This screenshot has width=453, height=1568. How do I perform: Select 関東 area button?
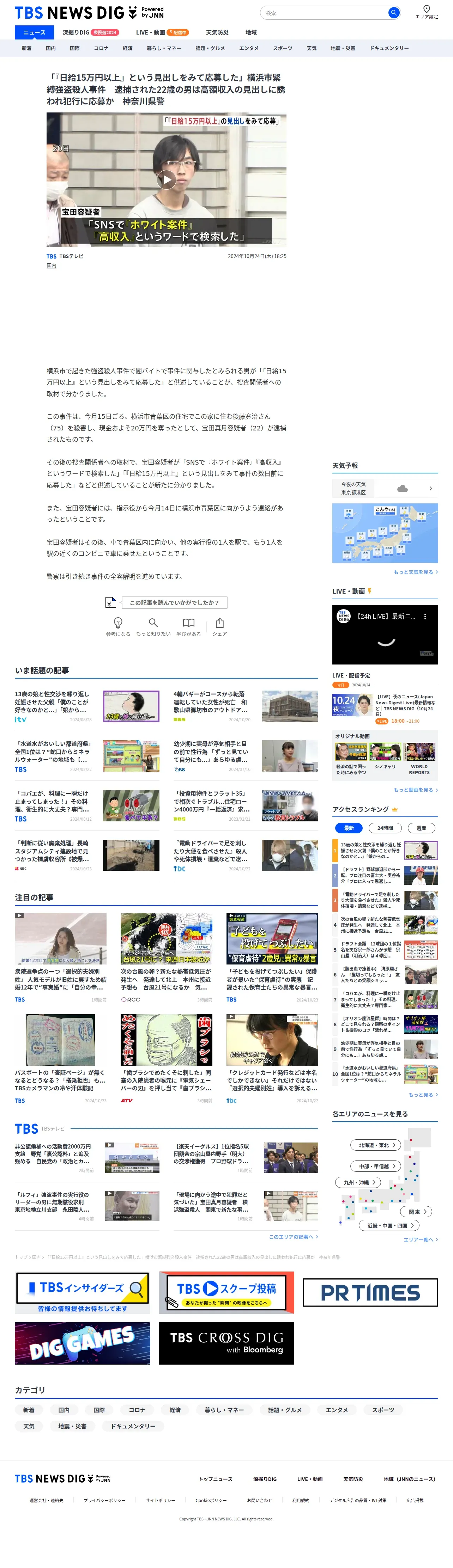(x=416, y=1212)
